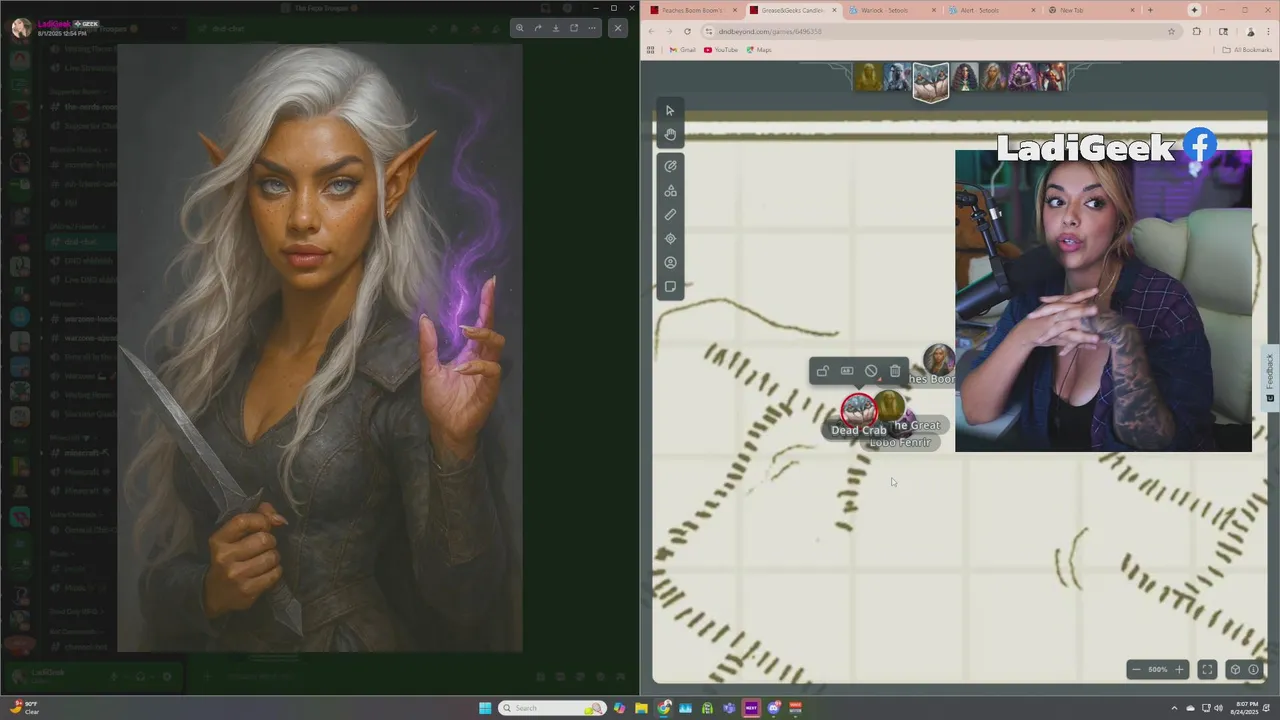Viewport: 1280px width, 720px height.
Task: Open the YouTube bookmark
Action: [x=721, y=49]
